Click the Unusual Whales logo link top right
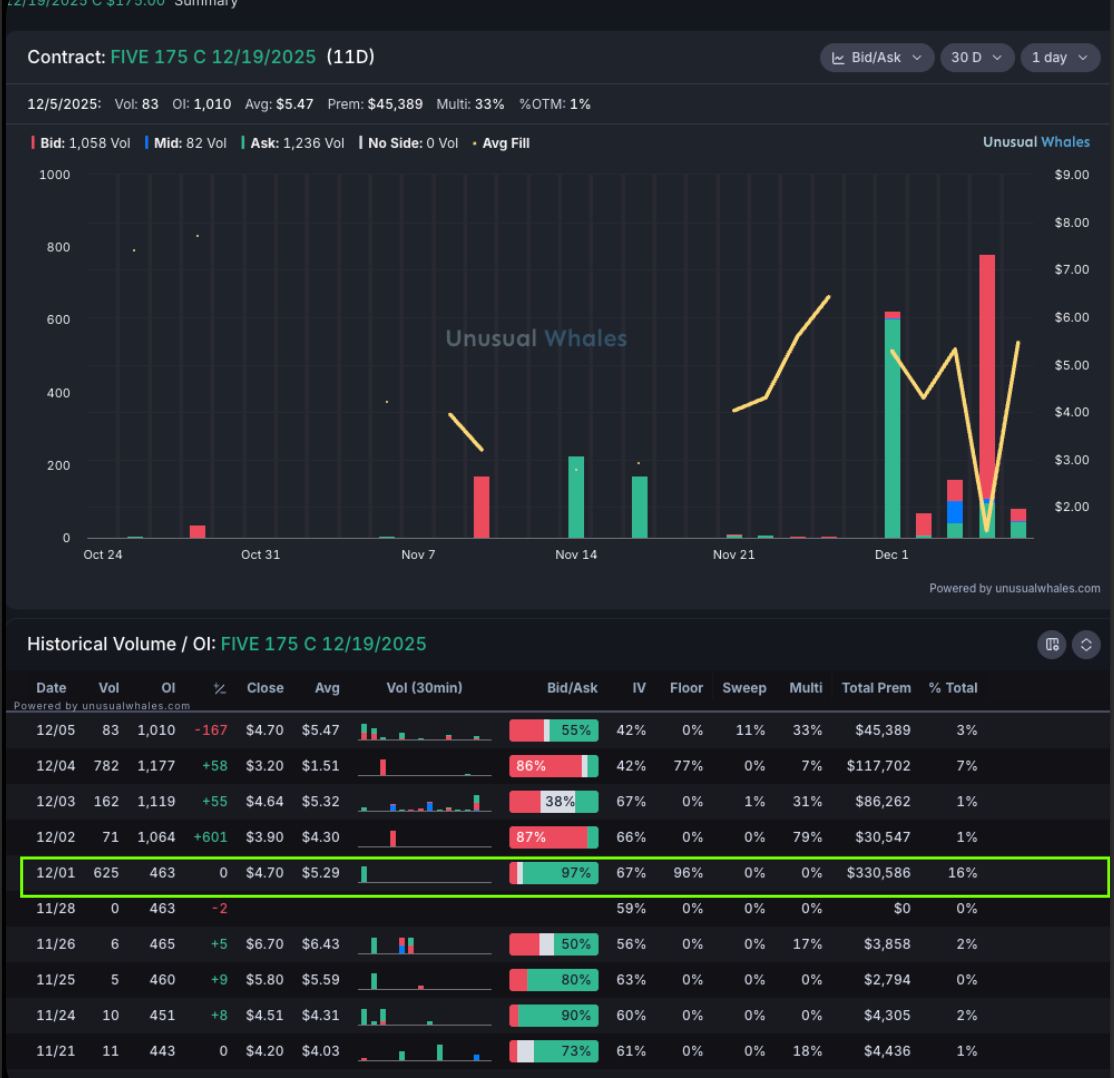1114x1078 pixels. coord(1036,142)
